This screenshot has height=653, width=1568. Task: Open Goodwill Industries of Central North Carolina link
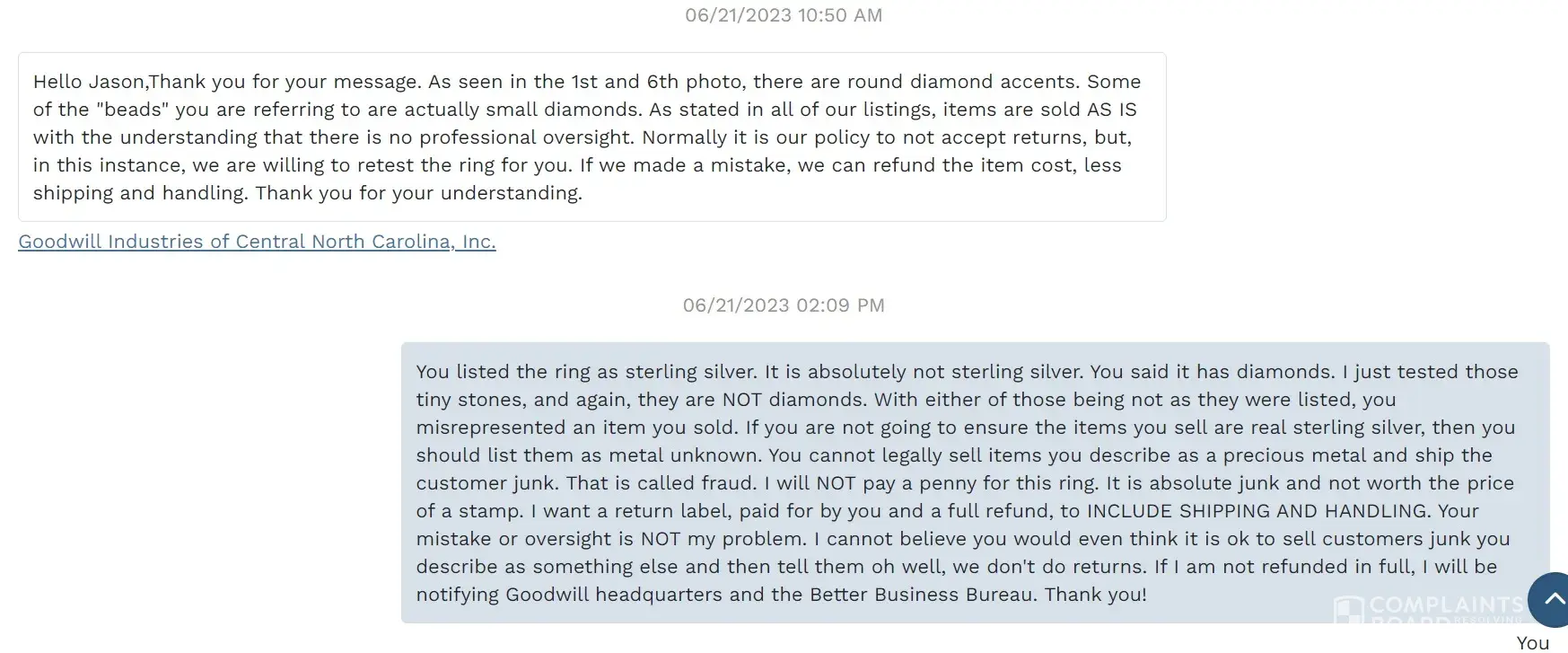pyautogui.click(x=257, y=242)
